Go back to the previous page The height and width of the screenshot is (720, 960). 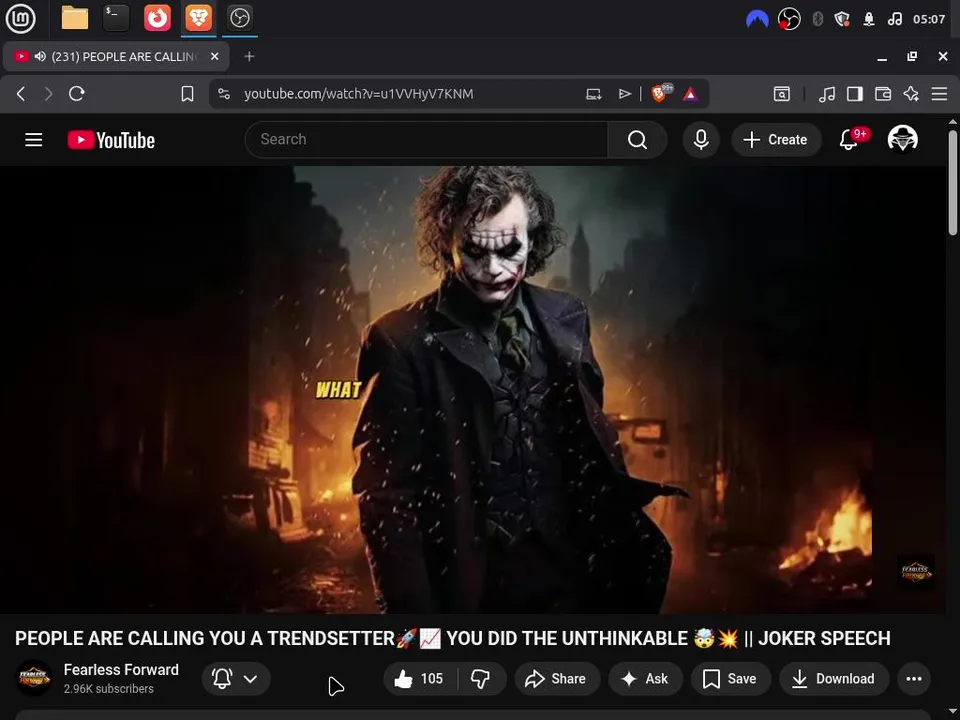[21, 94]
